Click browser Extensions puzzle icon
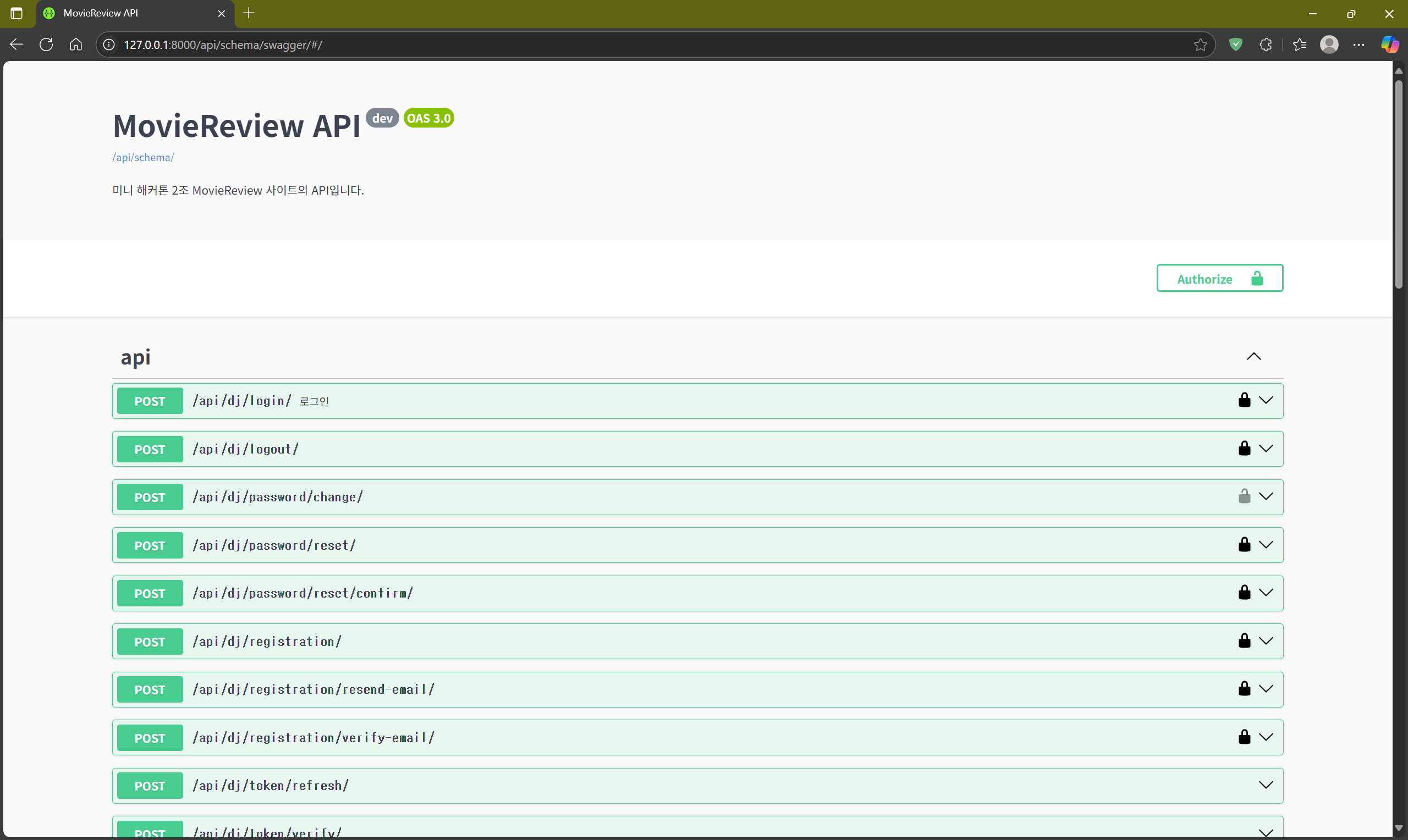Viewport: 1408px width, 840px height. tap(1266, 45)
